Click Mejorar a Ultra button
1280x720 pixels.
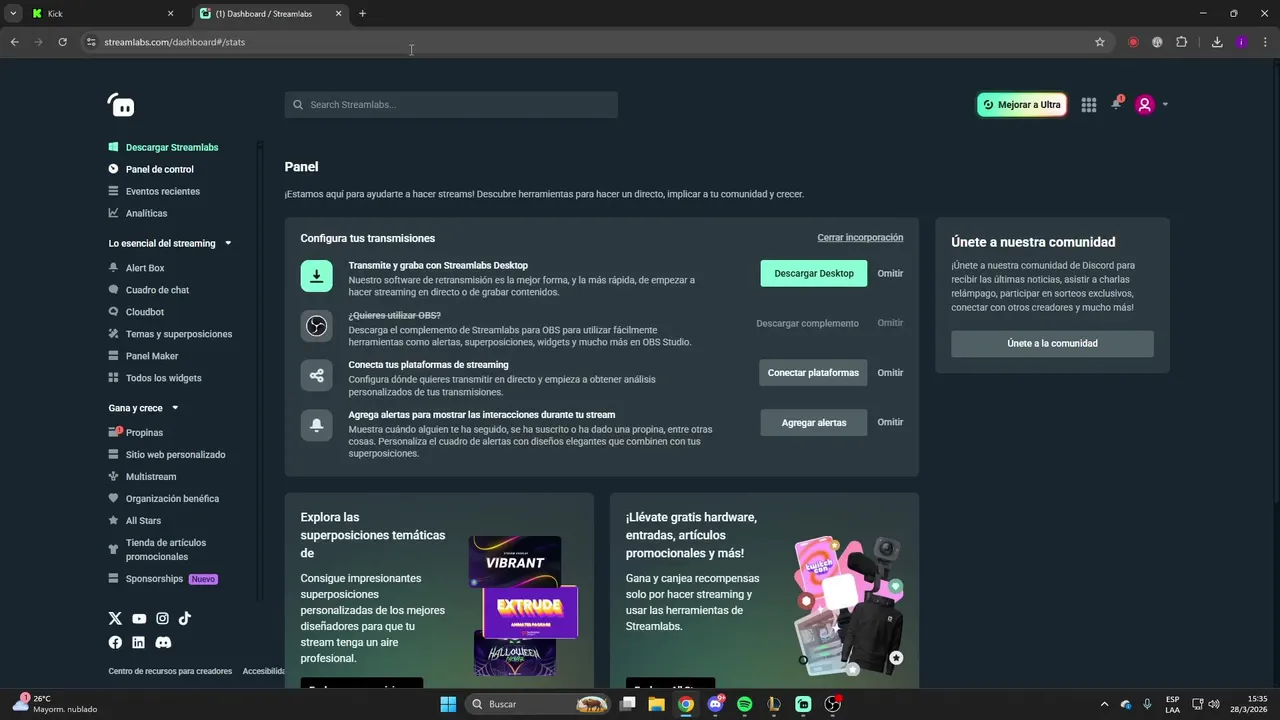(1022, 105)
